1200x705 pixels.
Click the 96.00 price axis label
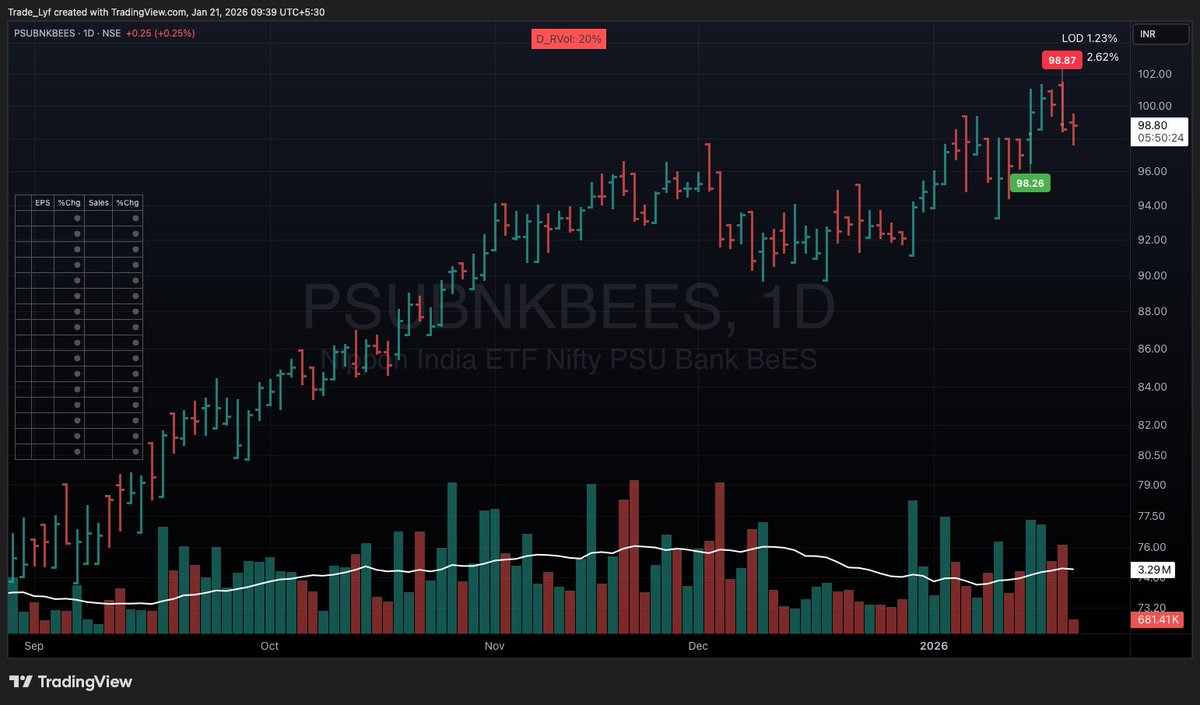point(1153,171)
